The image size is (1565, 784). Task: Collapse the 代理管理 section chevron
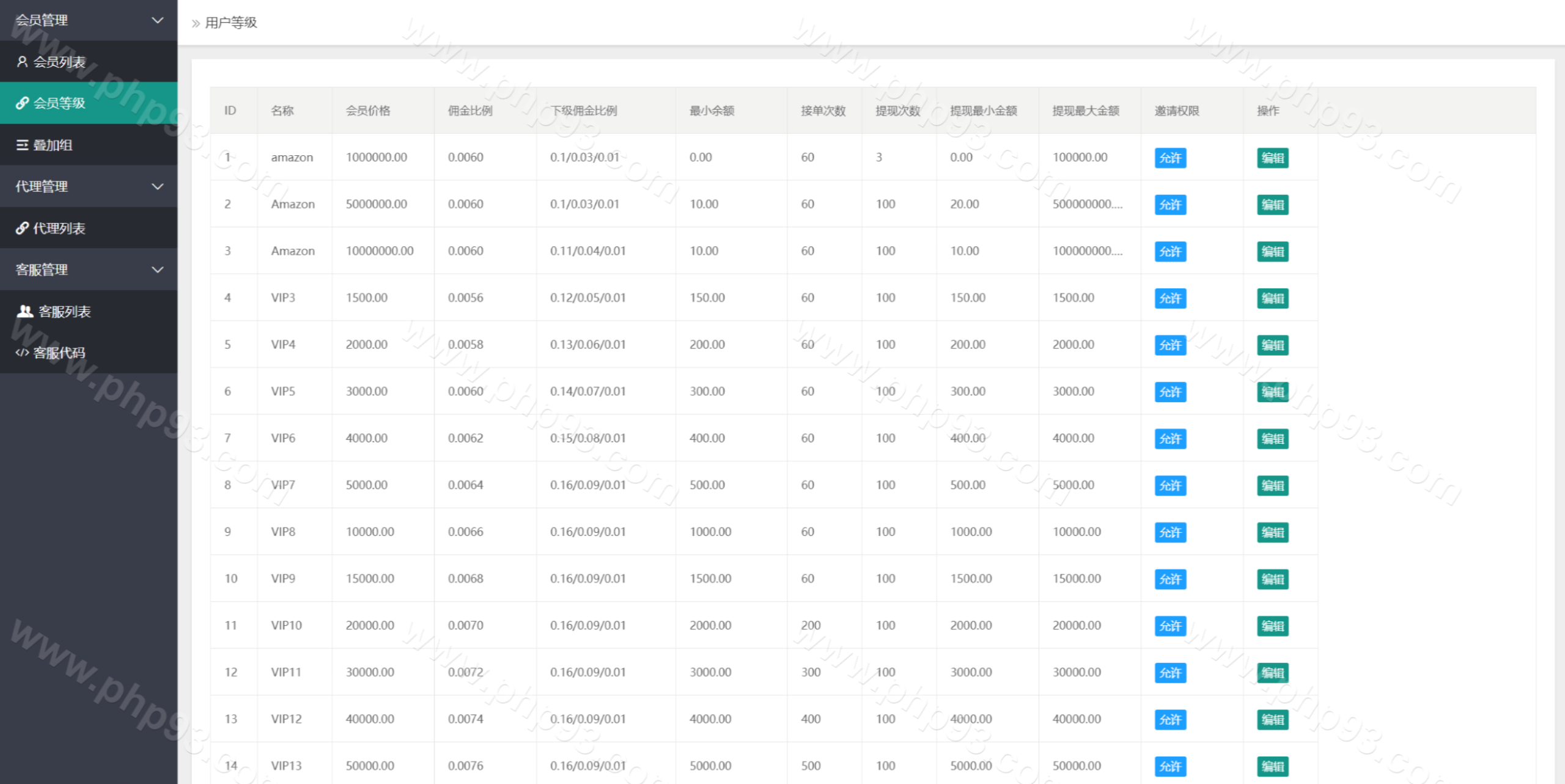click(157, 186)
